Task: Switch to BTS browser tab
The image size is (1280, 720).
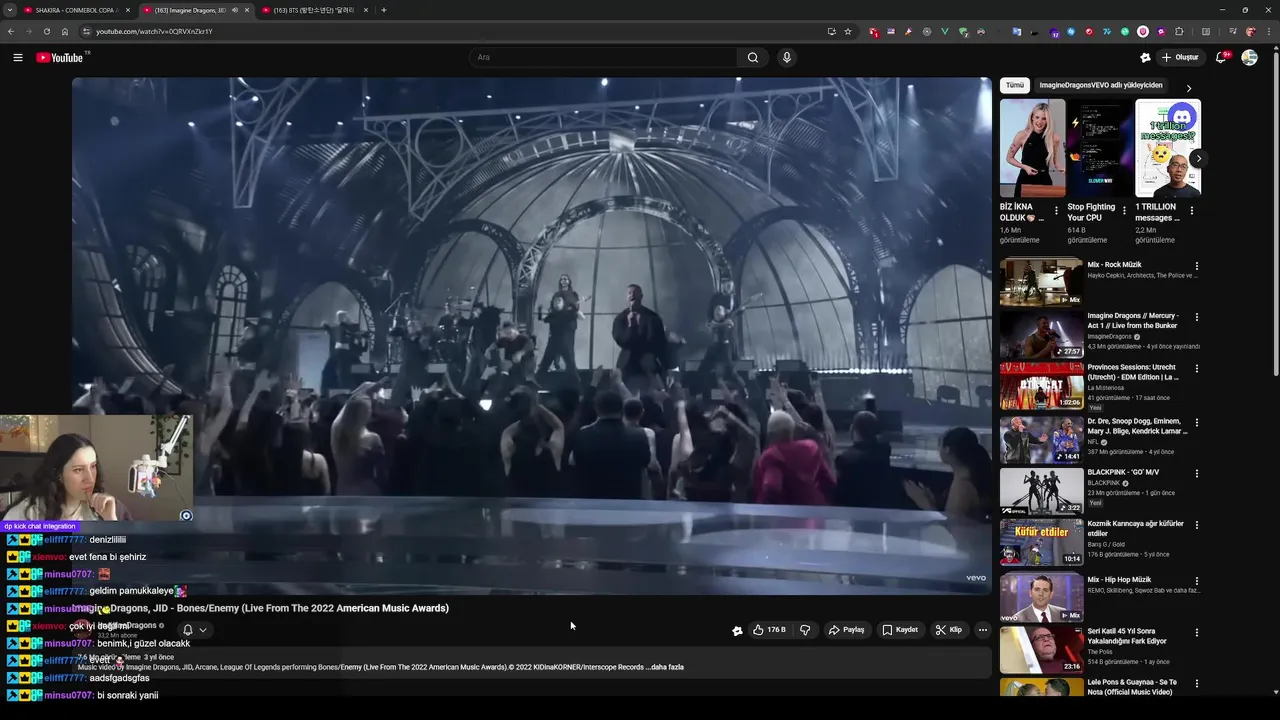Action: click(x=314, y=10)
